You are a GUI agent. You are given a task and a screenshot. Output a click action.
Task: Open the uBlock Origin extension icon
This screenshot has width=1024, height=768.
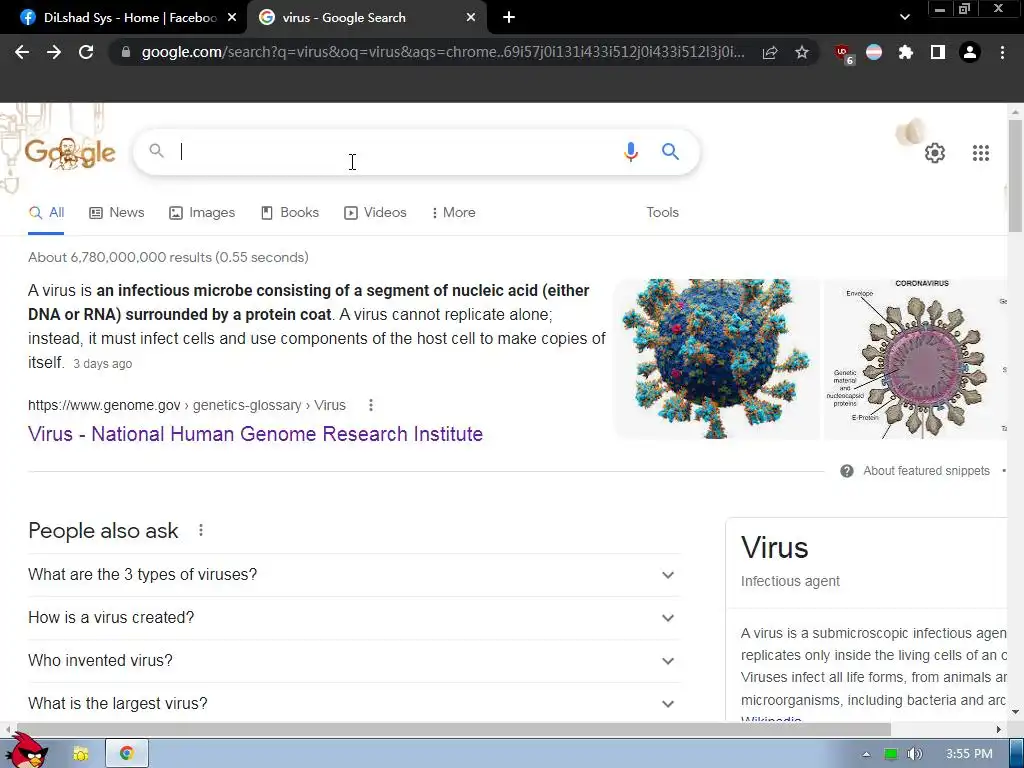[x=844, y=54]
